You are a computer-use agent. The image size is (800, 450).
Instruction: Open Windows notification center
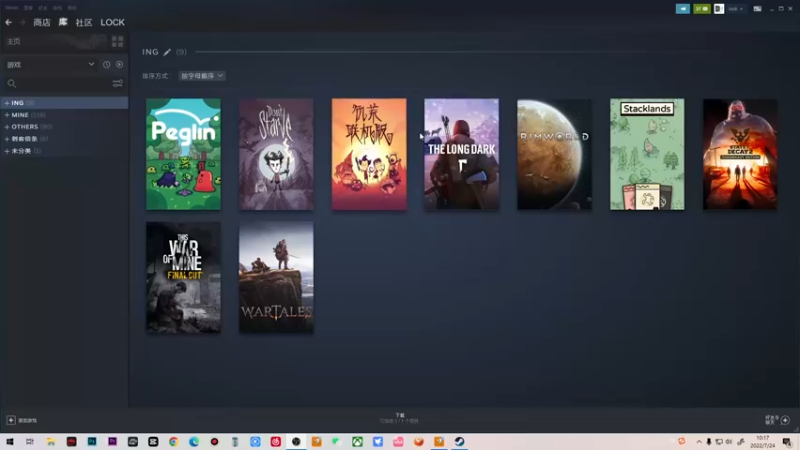(787, 442)
